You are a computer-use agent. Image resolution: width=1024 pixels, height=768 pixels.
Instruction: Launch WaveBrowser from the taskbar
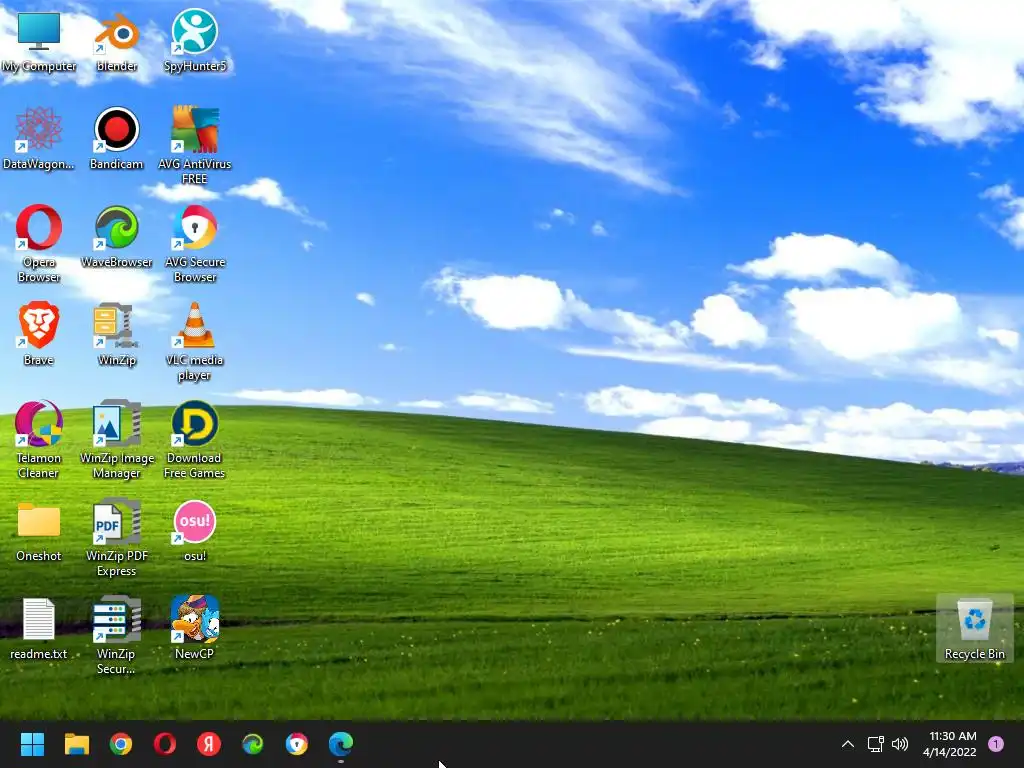pyautogui.click(x=253, y=744)
